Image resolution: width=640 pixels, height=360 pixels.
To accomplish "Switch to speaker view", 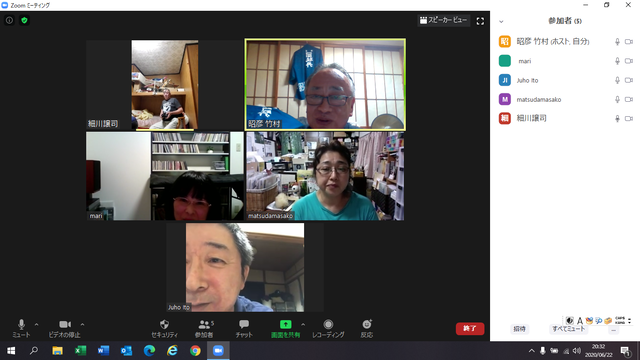I will [x=443, y=20].
